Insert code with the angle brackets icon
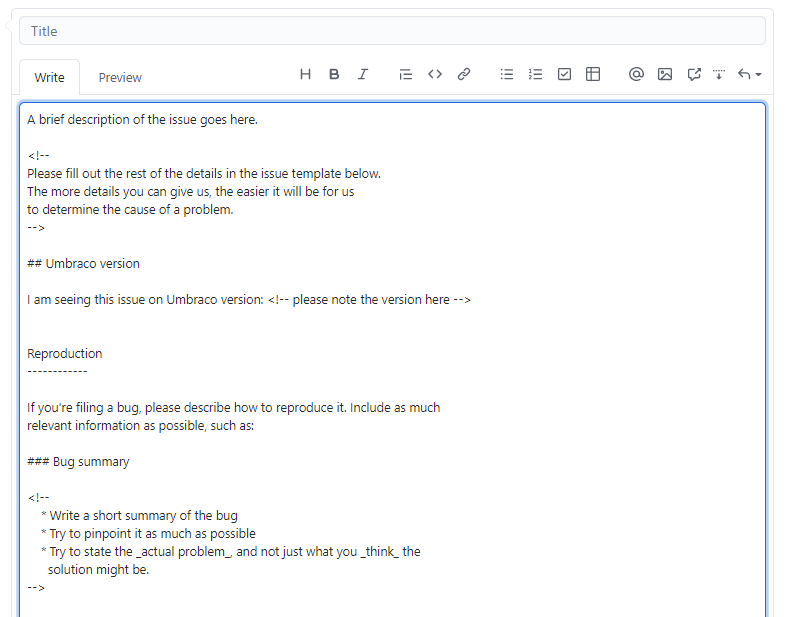 pyautogui.click(x=435, y=74)
